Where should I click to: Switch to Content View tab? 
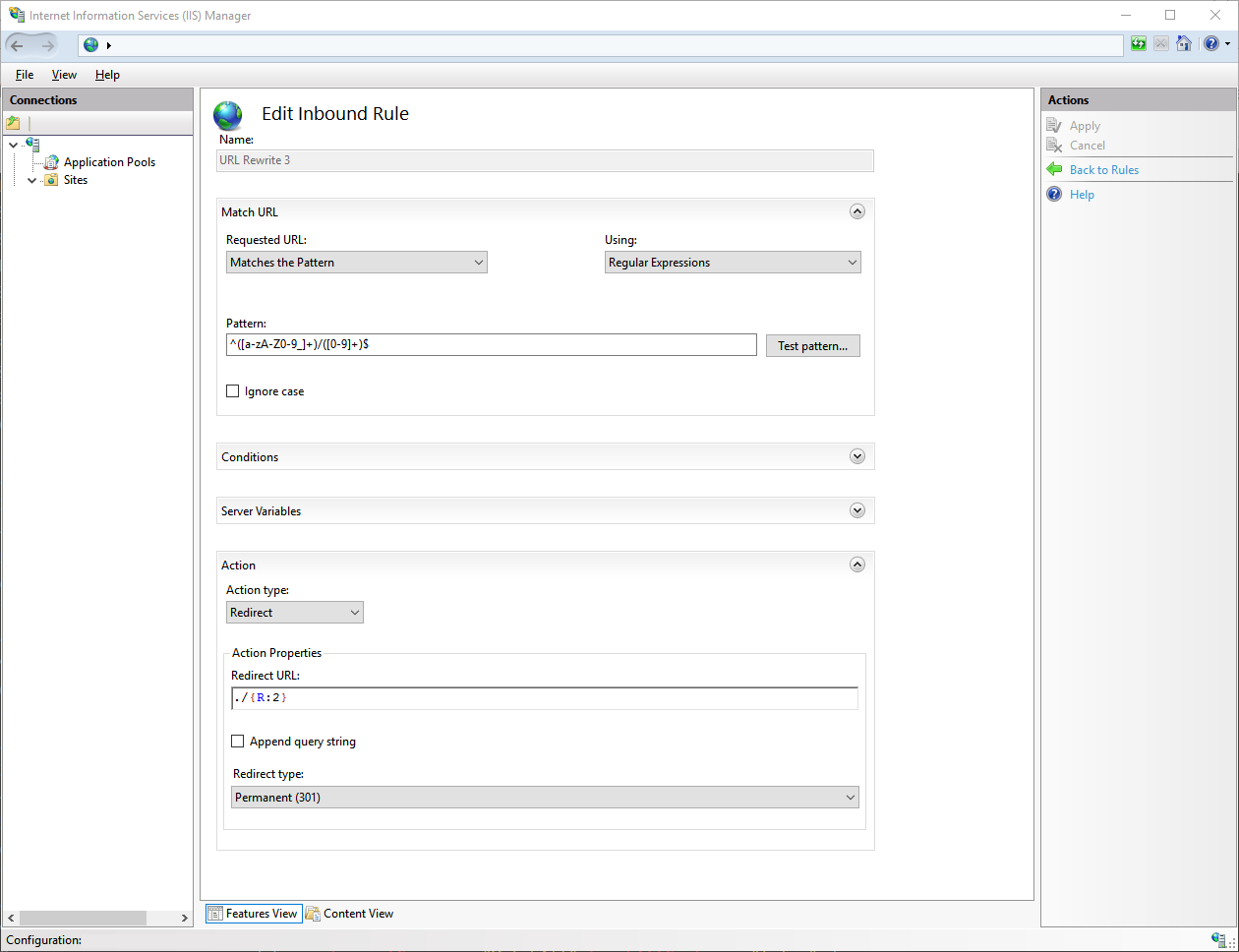click(349, 914)
